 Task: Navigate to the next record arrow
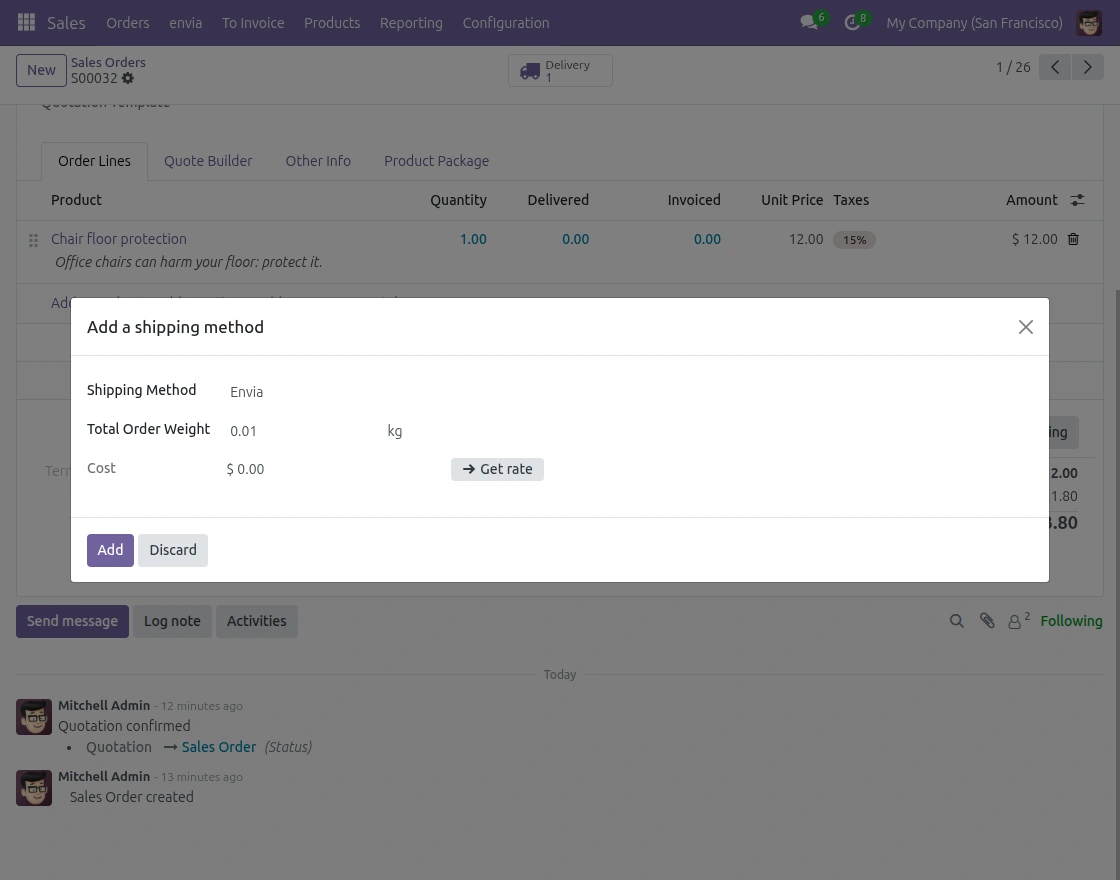(x=1088, y=67)
